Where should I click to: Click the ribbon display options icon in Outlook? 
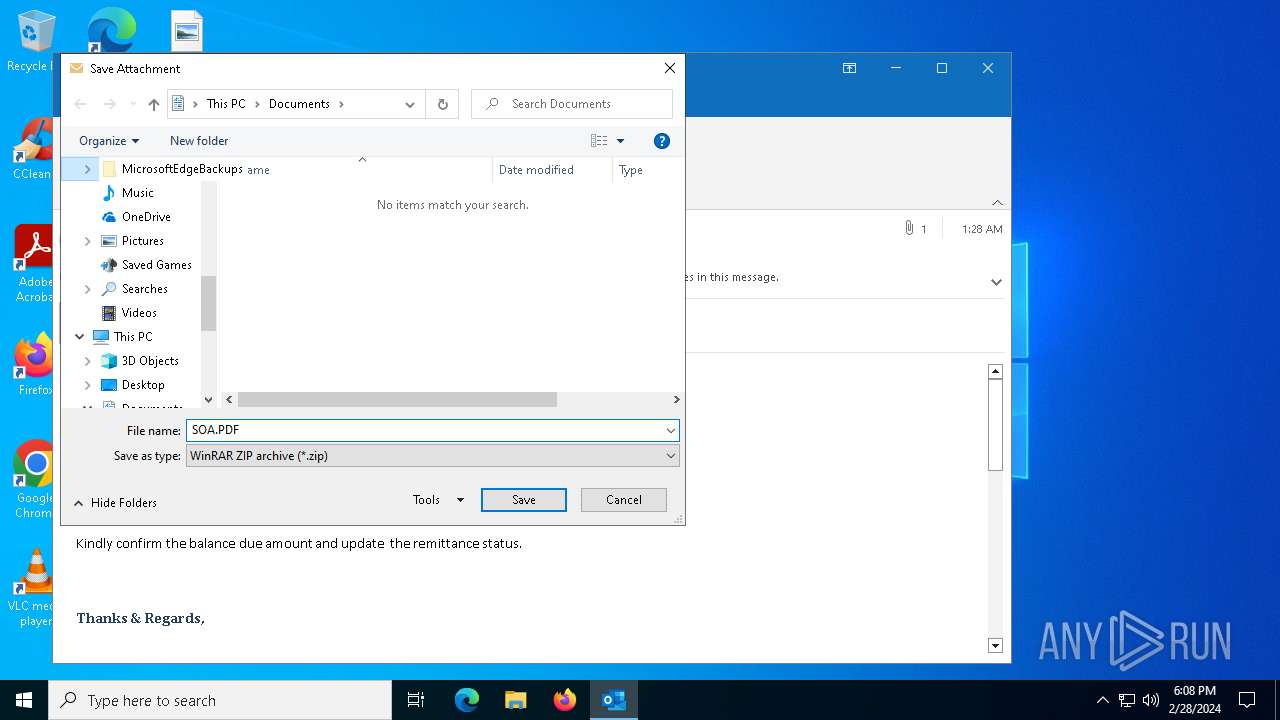(x=849, y=68)
